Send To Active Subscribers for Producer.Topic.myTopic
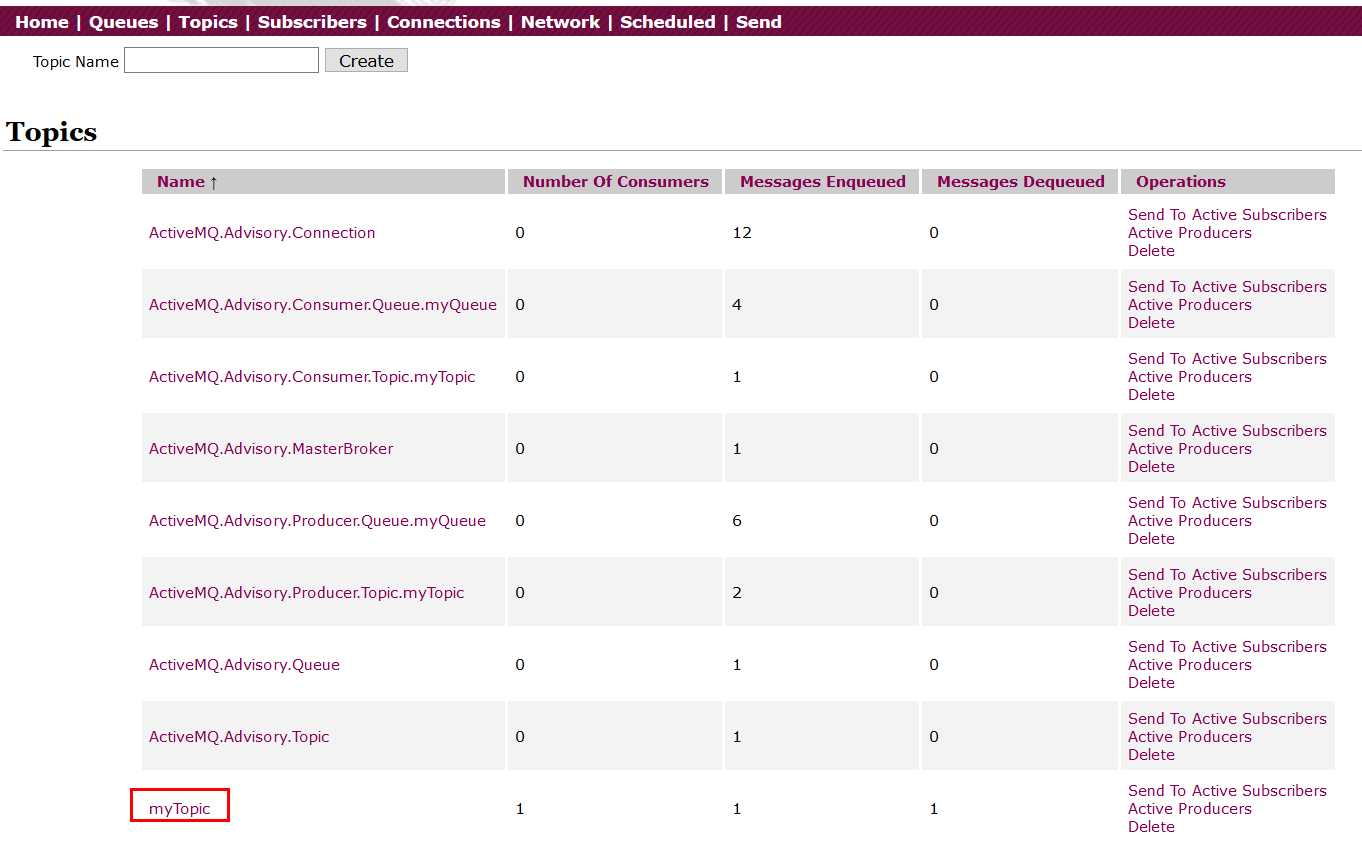The width and height of the screenshot is (1362, 864). pyautogui.click(x=1227, y=575)
